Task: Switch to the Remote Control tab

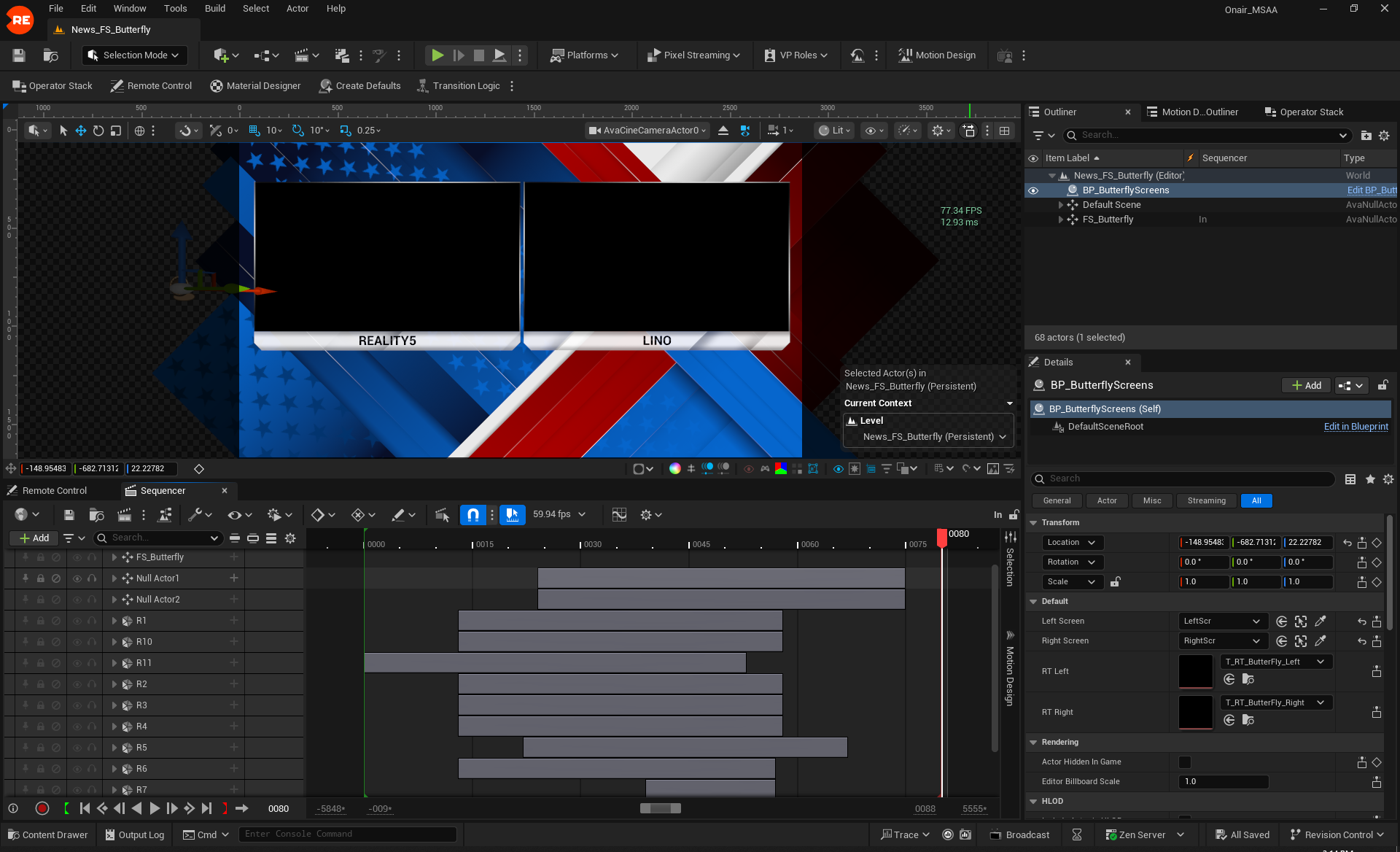Action: pos(54,491)
